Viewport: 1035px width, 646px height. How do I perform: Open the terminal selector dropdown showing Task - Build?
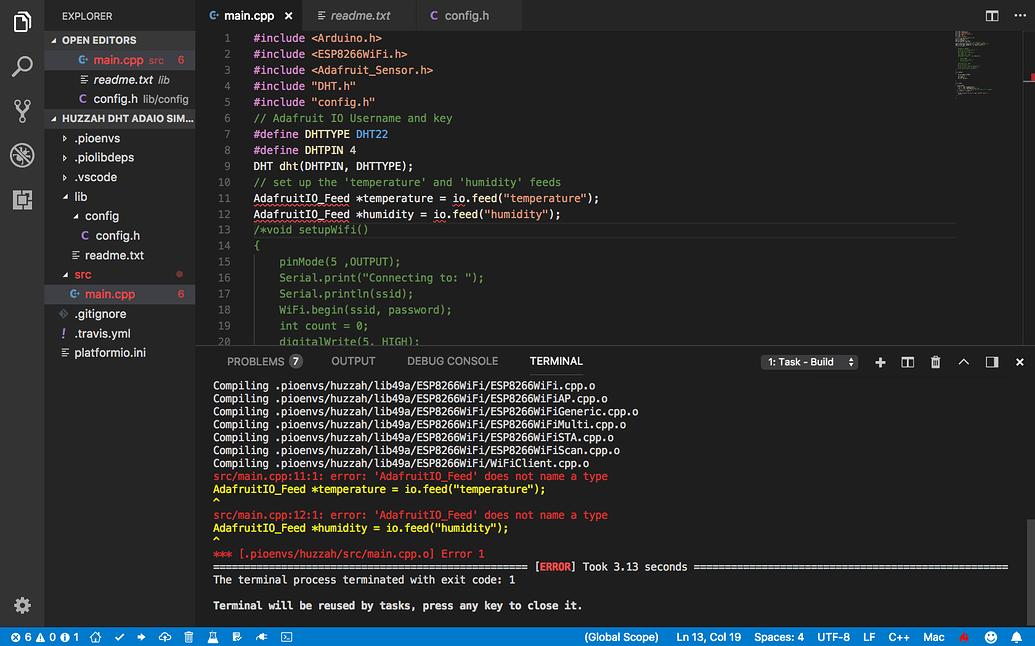coord(809,362)
